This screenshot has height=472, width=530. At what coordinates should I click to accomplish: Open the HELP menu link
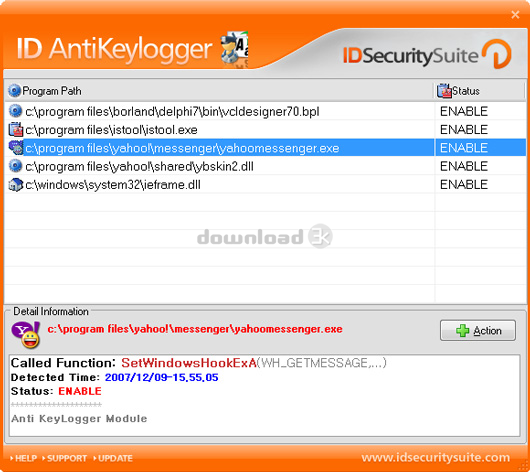pyautogui.click(x=23, y=458)
